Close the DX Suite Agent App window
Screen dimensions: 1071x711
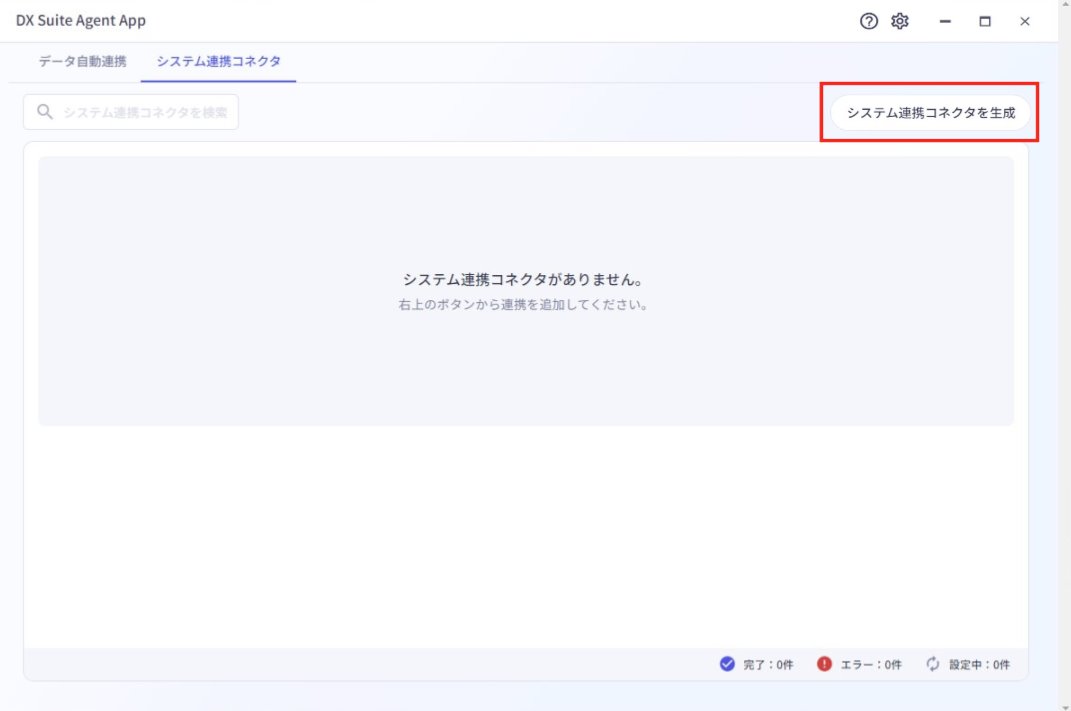(1025, 21)
